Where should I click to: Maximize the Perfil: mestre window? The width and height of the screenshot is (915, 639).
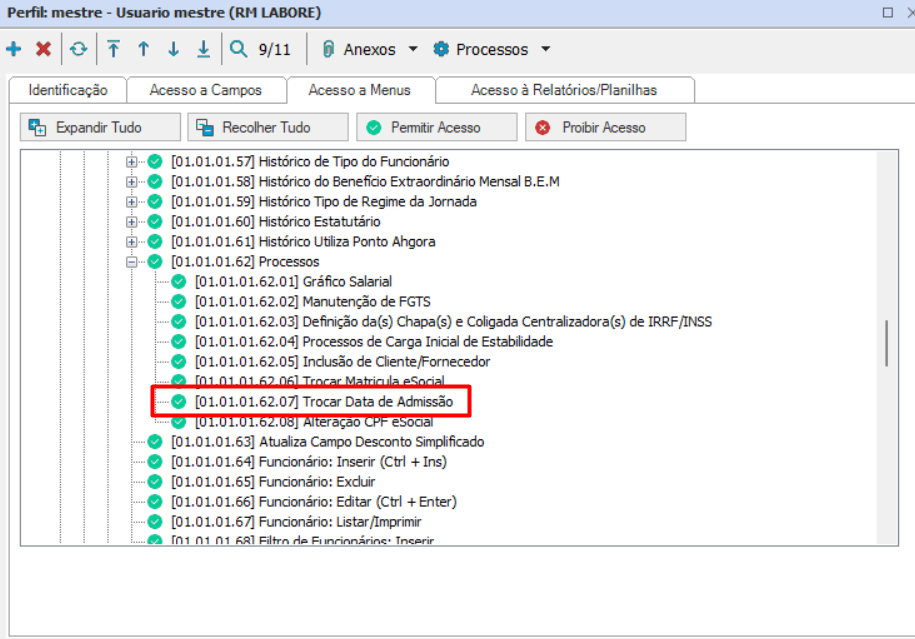[888, 12]
